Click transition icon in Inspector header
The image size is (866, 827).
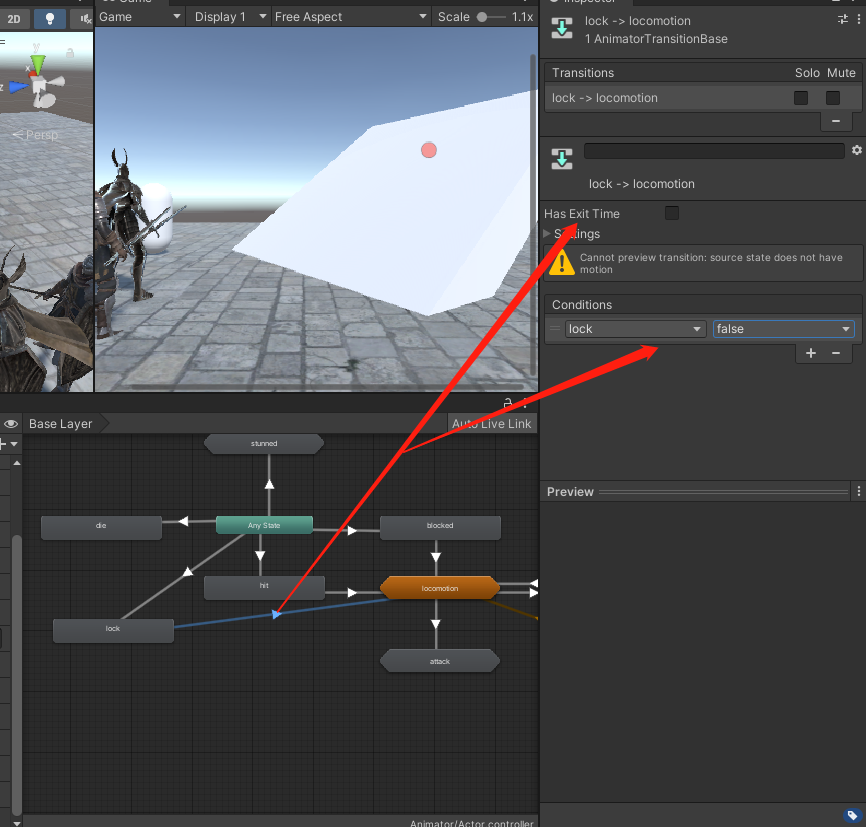tap(562, 28)
